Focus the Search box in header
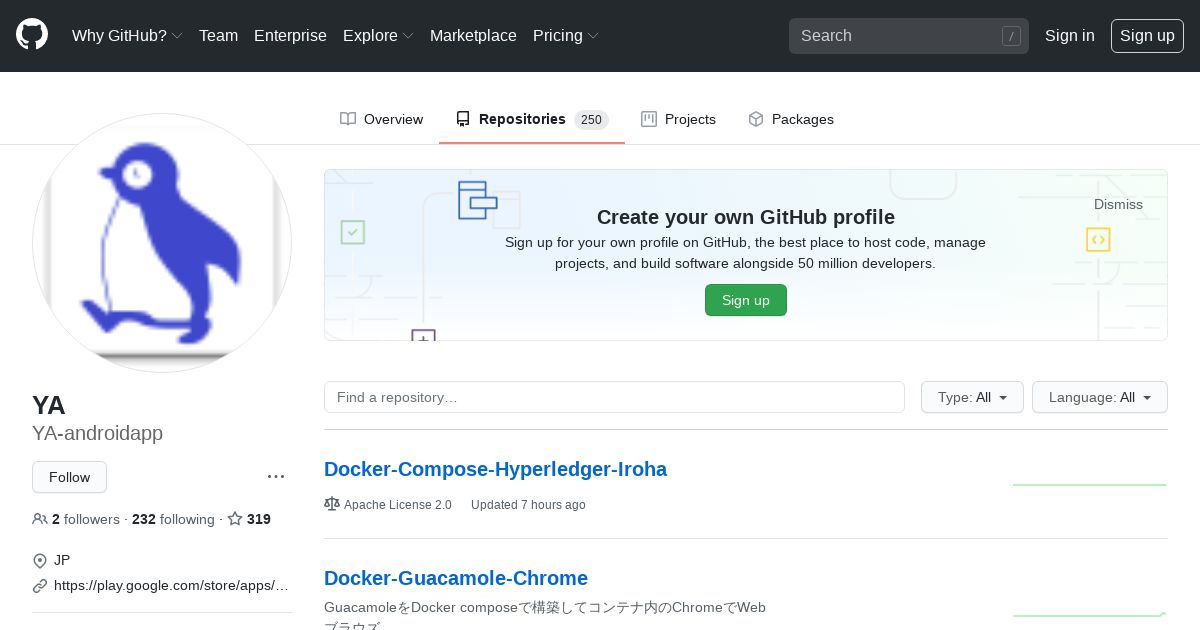The width and height of the screenshot is (1200, 630). [908, 36]
